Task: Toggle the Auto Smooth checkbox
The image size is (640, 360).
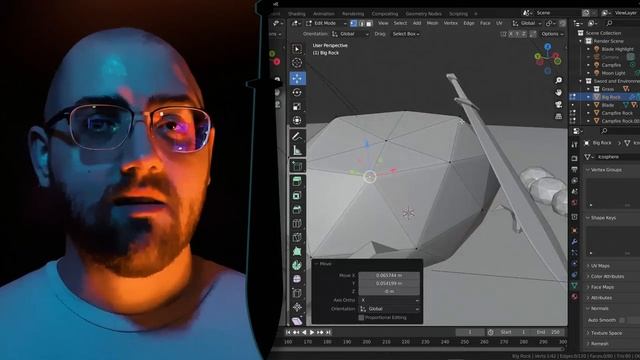Action: [x=622, y=320]
